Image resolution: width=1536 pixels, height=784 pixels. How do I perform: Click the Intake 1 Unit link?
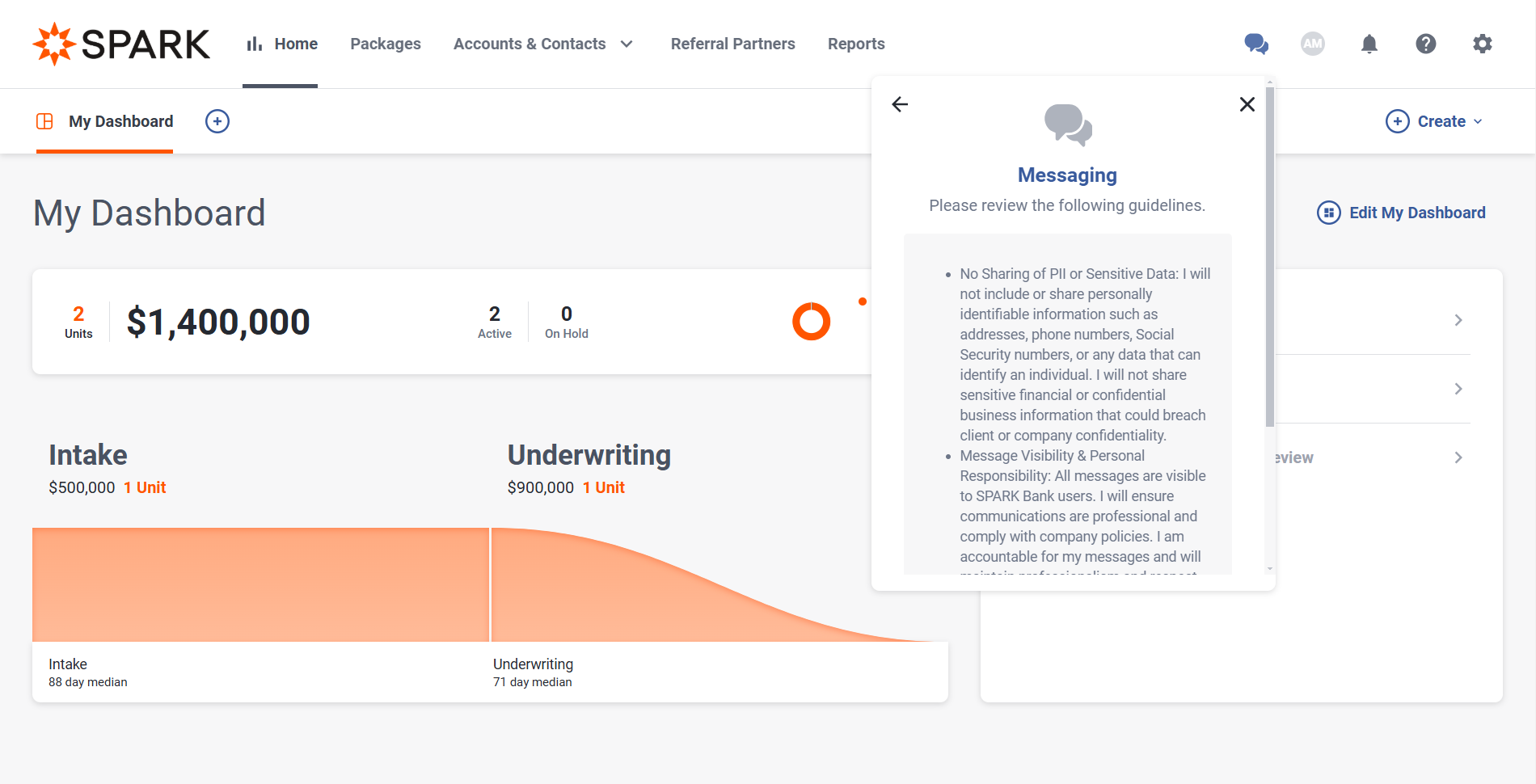[145, 487]
